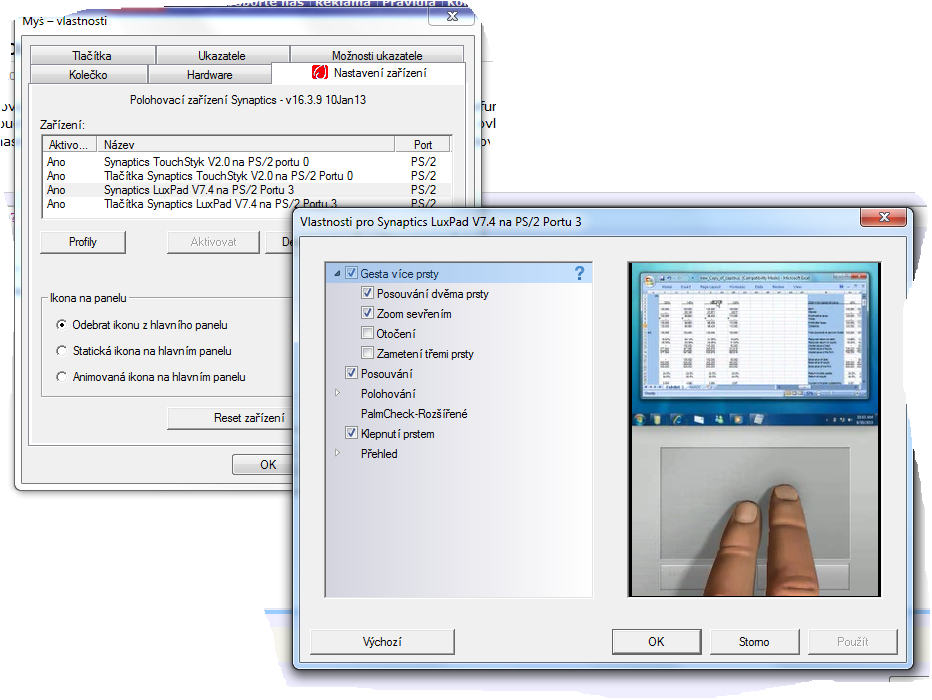Toggle the Klepnutí prstem checkbox
The height and width of the screenshot is (700, 932).
(351, 433)
